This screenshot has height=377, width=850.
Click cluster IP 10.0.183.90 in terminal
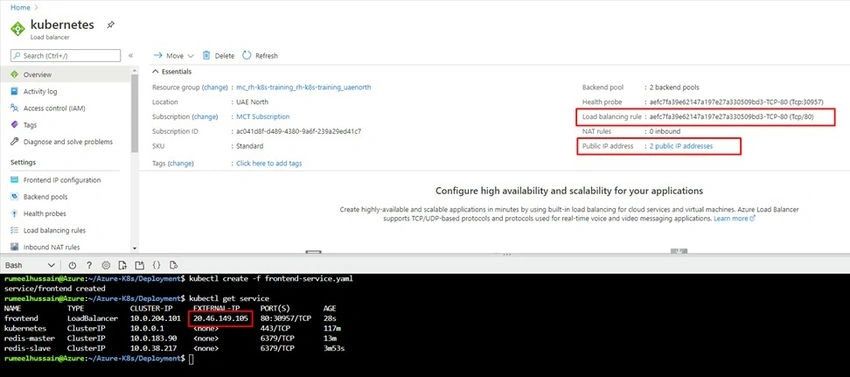pos(153,338)
